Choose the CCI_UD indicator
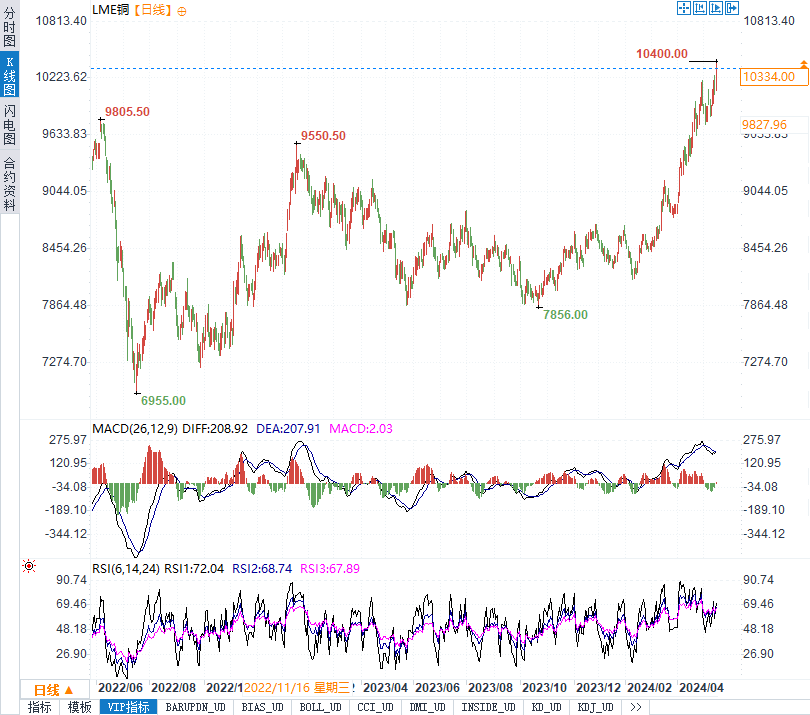Viewport: 810px width, 715px height. 376,707
